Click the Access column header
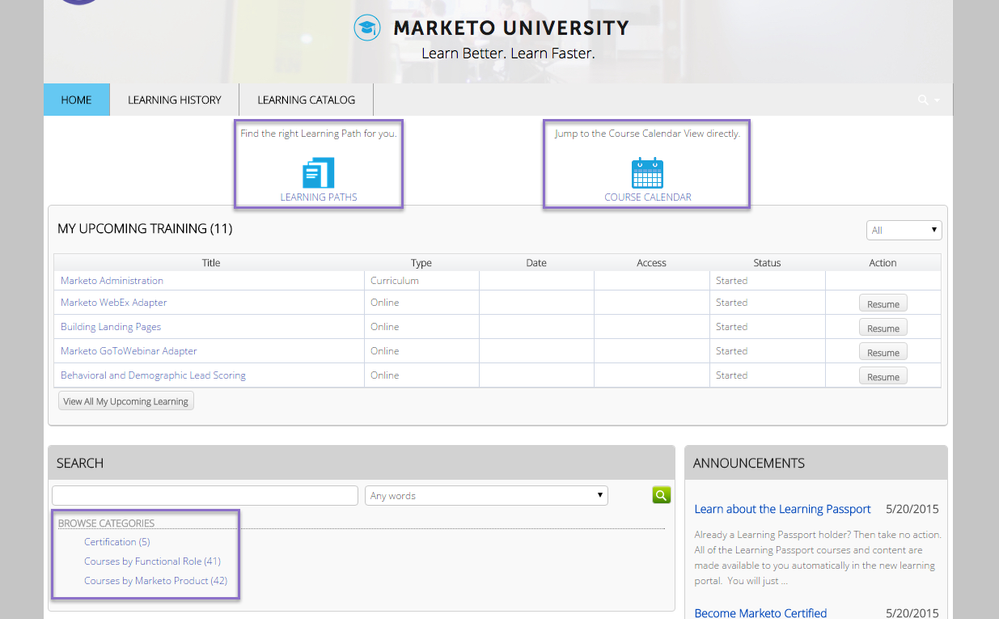This screenshot has width=999, height=619. coord(651,262)
